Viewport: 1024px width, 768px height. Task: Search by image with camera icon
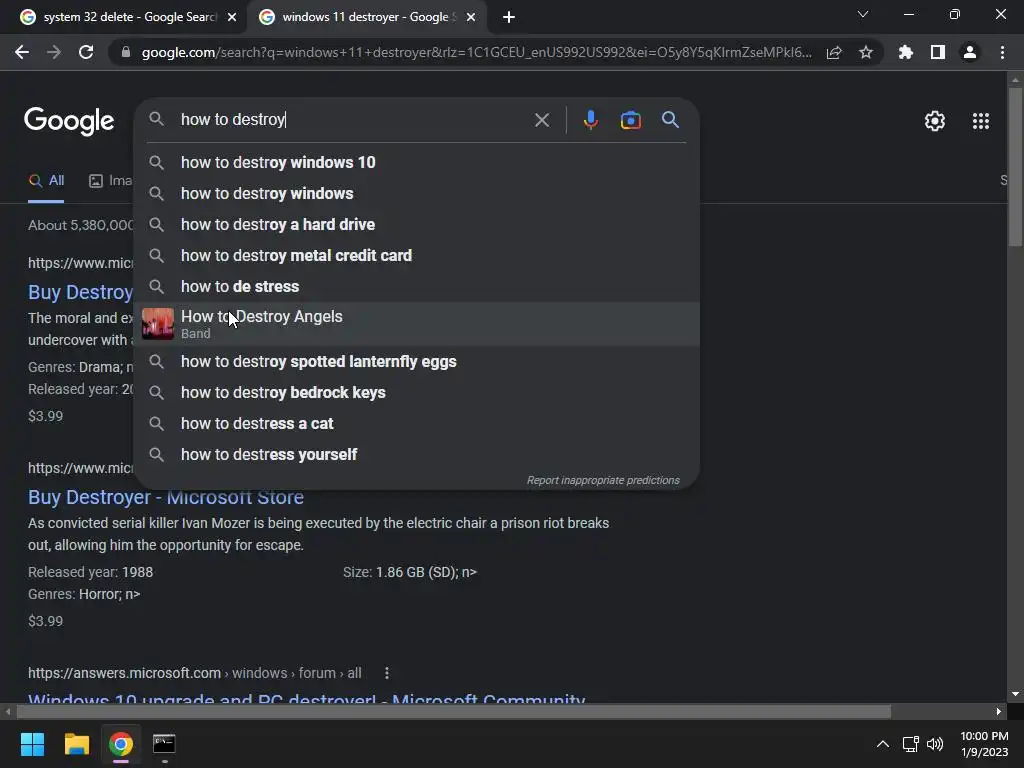pos(630,120)
